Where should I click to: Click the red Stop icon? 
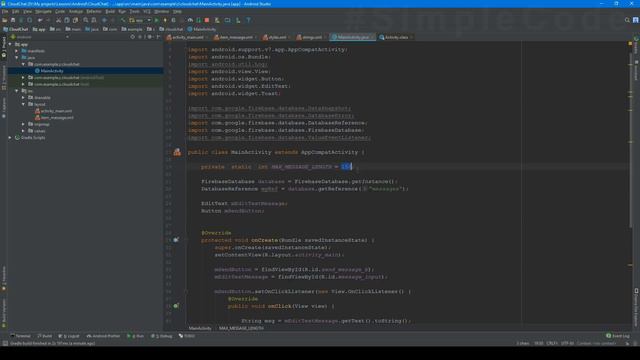[x=207, y=20]
